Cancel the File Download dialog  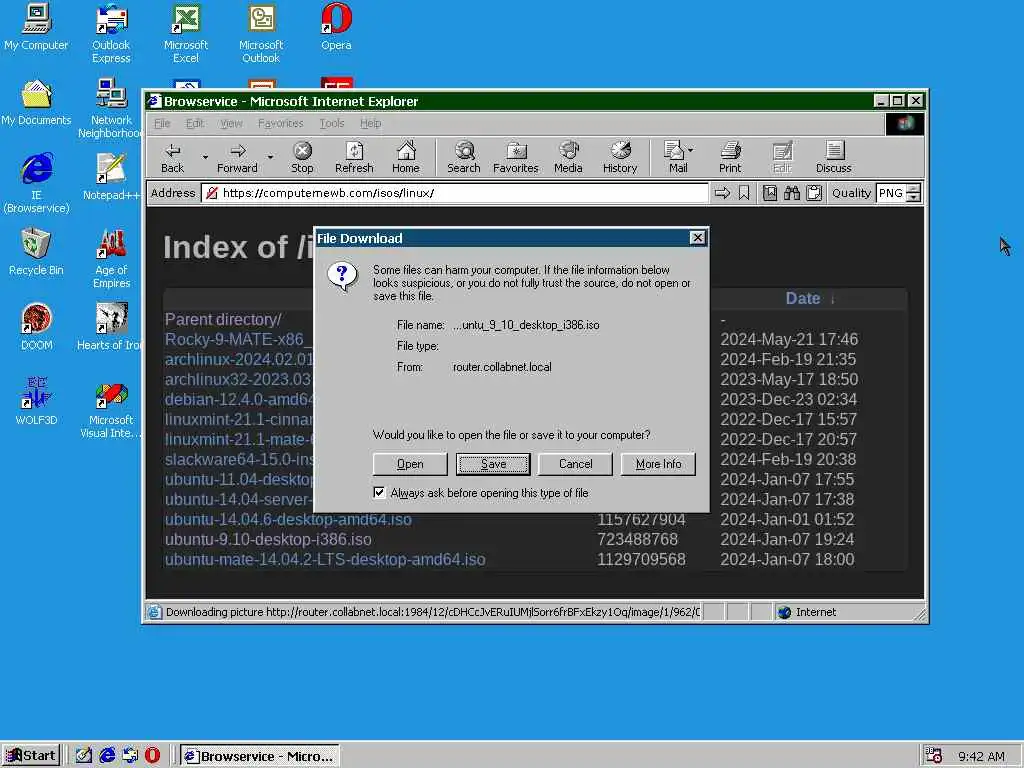575,464
